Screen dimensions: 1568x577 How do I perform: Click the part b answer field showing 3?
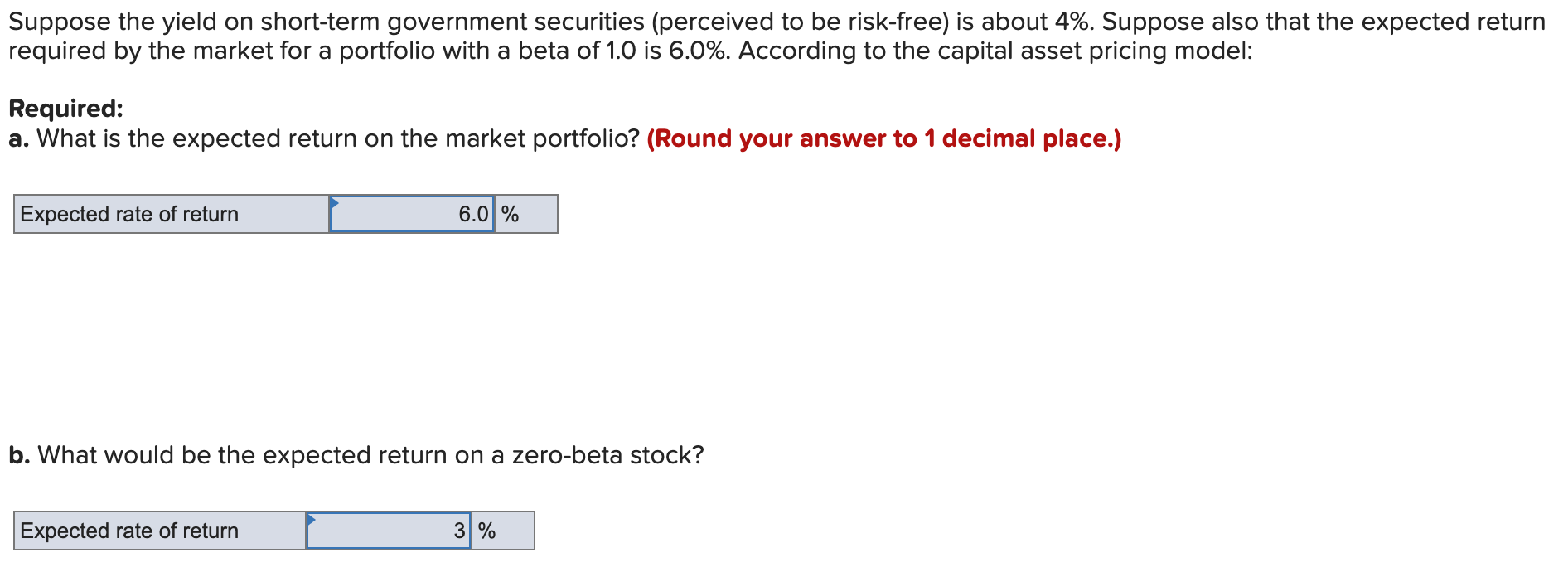[388, 531]
